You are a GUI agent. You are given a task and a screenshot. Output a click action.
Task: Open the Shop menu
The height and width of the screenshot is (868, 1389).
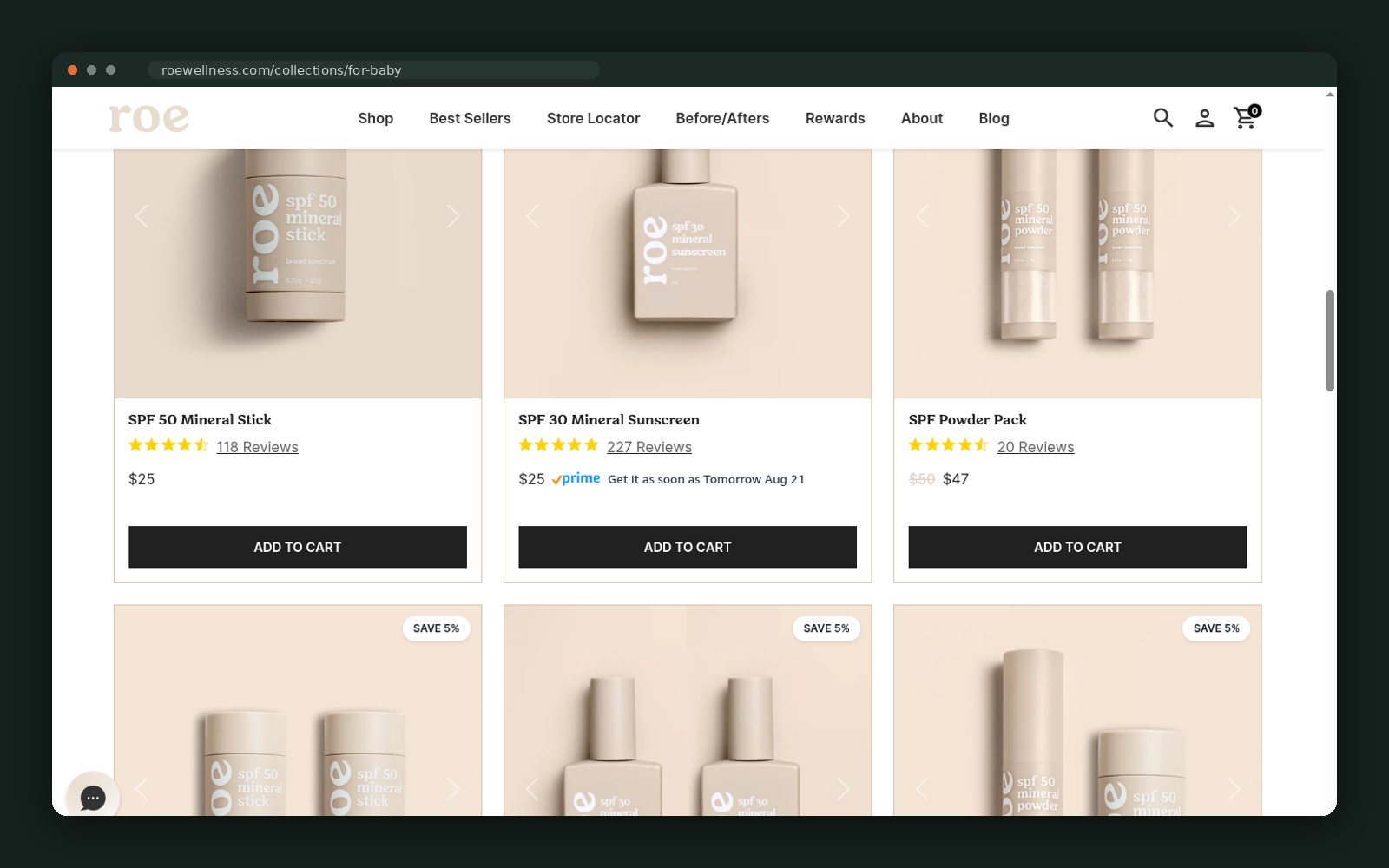(375, 118)
